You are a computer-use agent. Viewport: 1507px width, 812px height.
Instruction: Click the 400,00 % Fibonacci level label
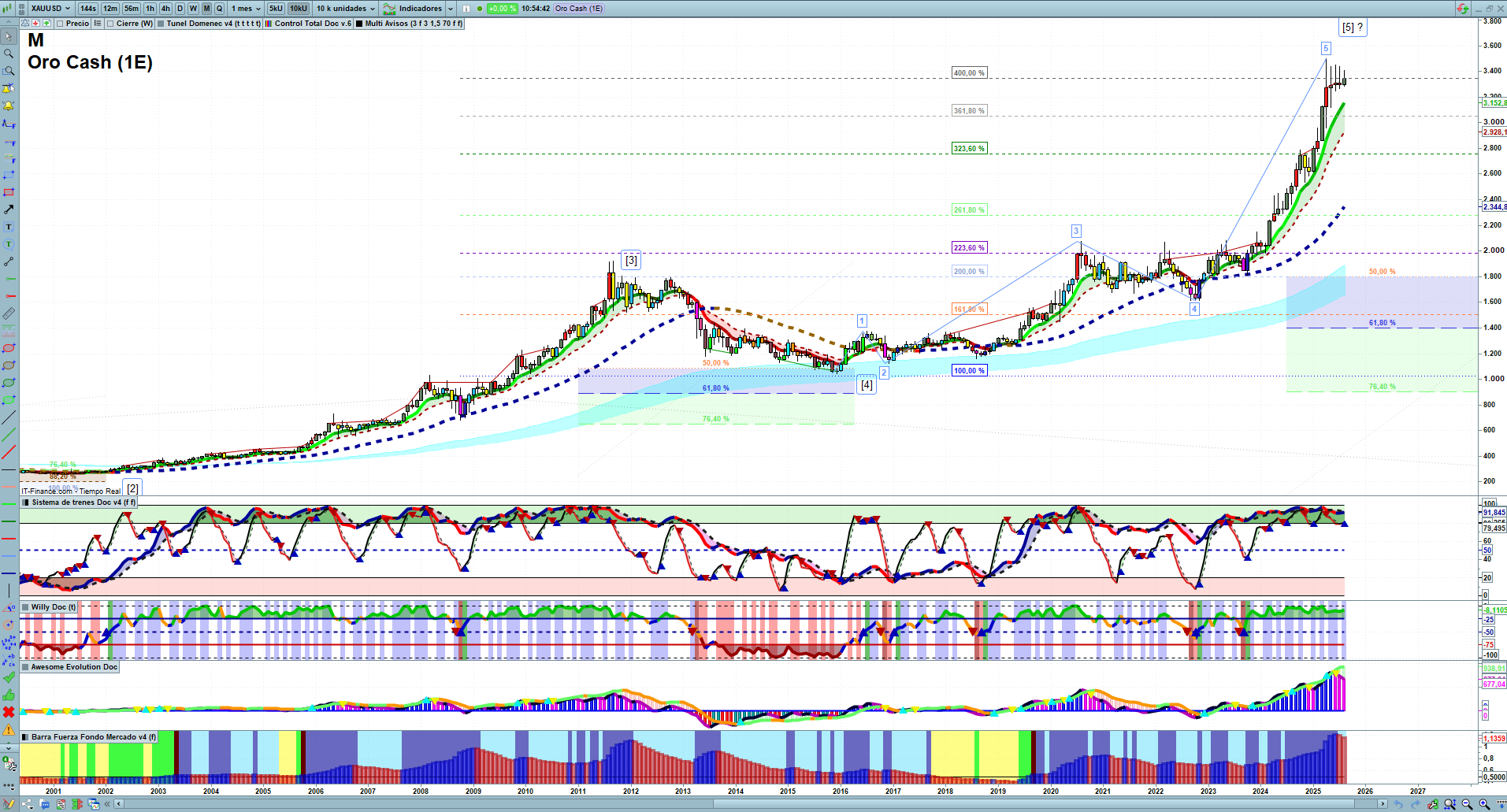969,73
